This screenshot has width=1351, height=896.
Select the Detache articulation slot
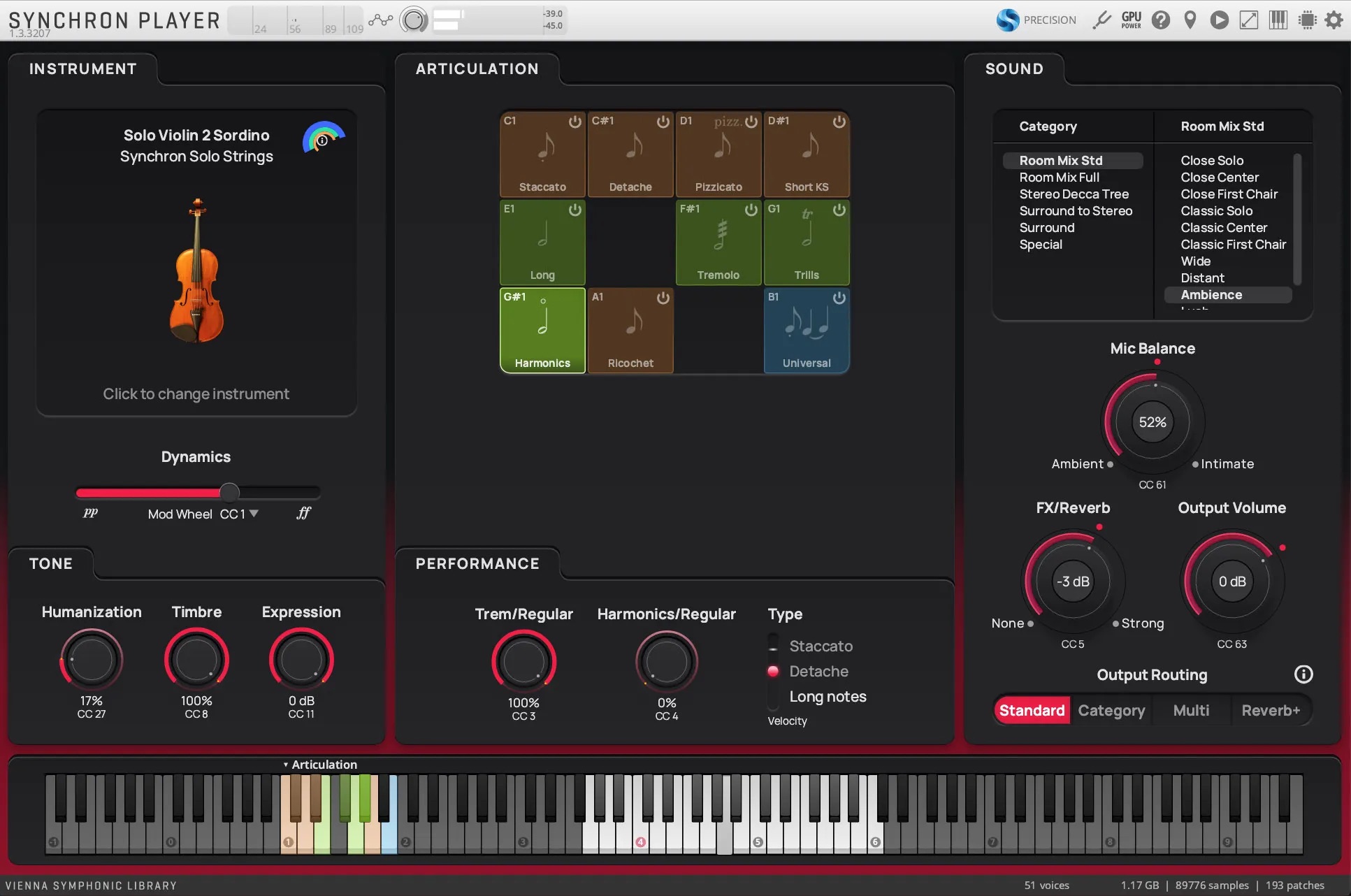point(630,154)
